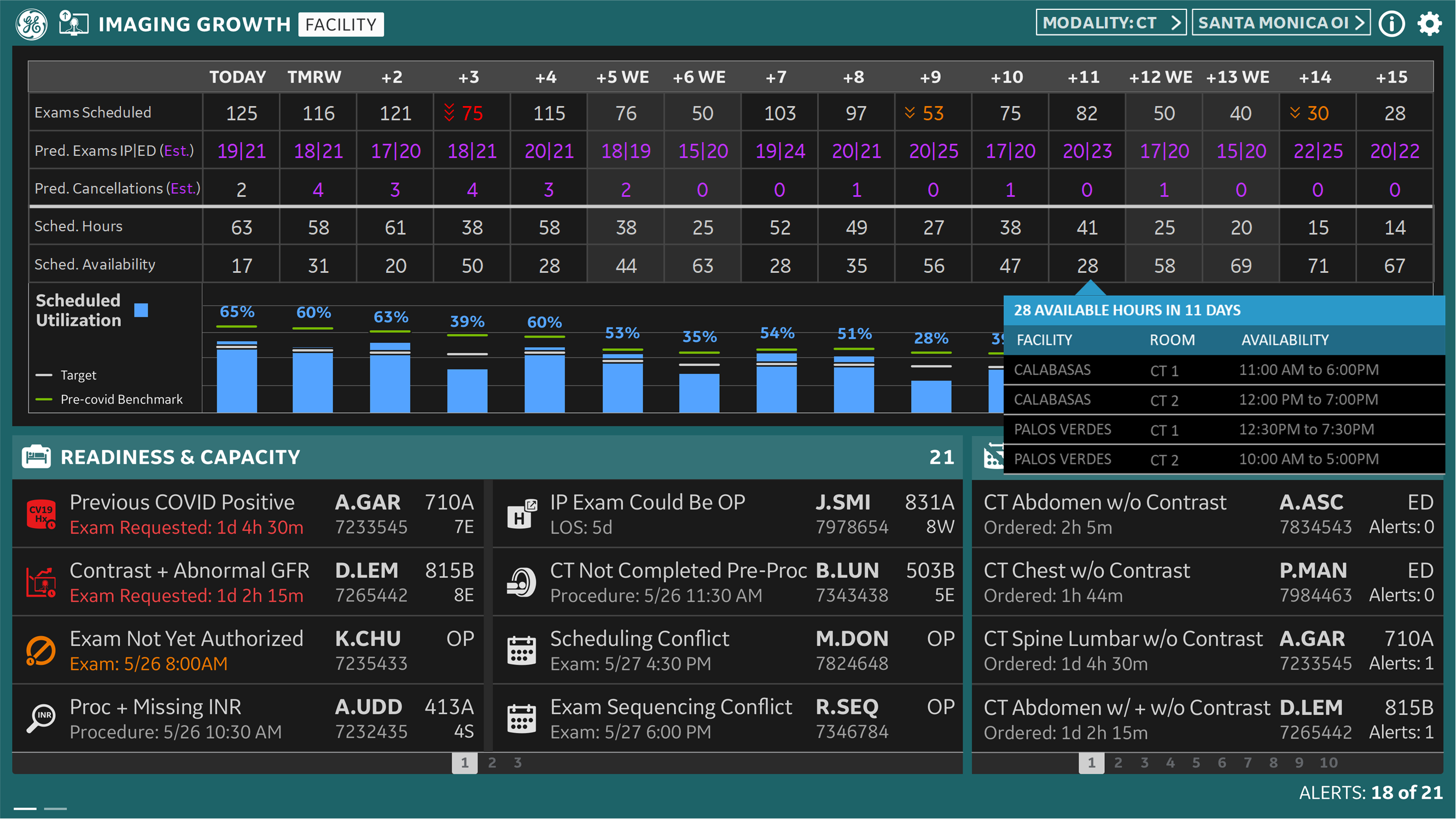Expand the Modality: CT selector
The height and width of the screenshot is (819, 1456).
tap(1110, 22)
